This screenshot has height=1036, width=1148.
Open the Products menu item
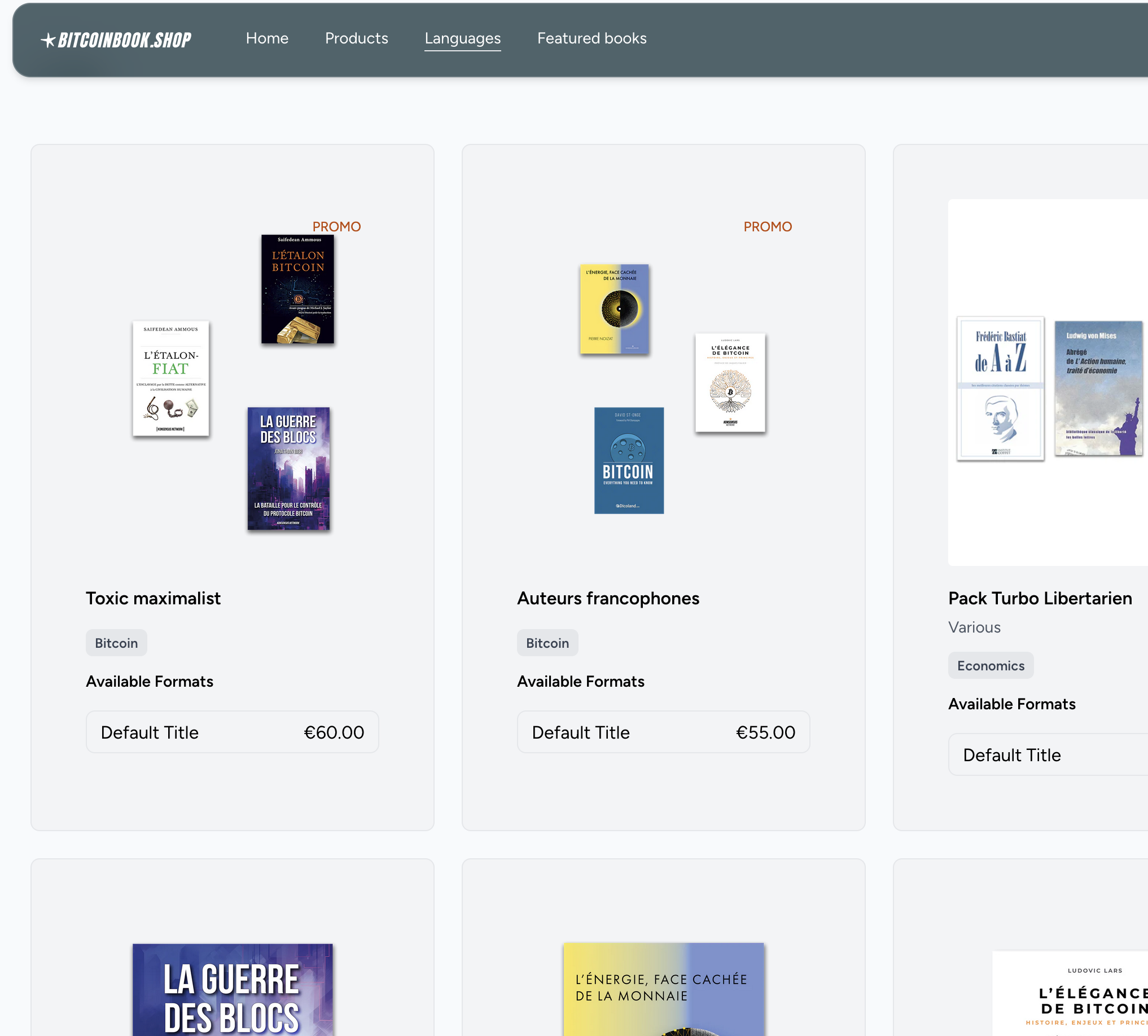pyautogui.click(x=357, y=38)
